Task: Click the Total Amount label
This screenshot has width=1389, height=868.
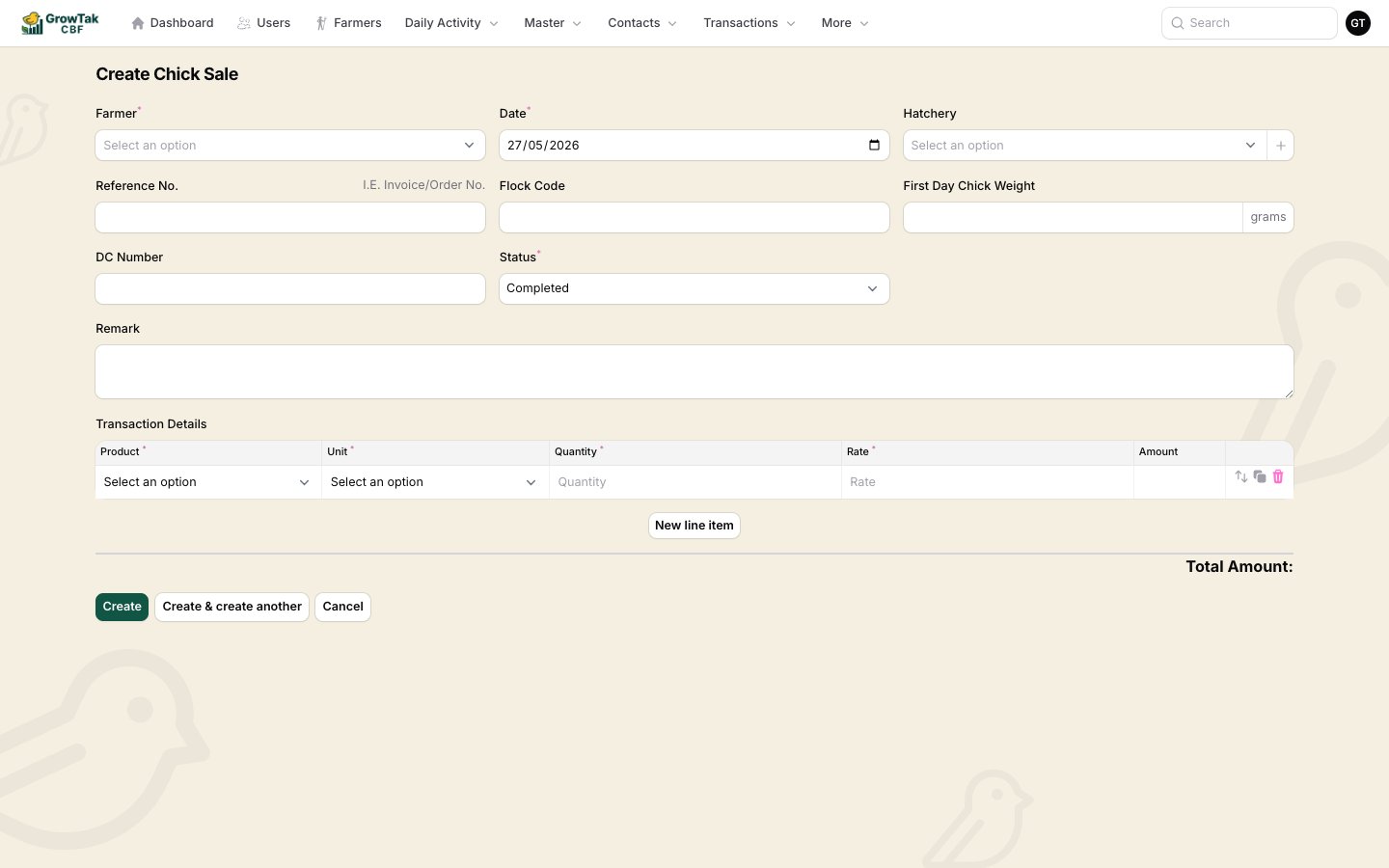Action: pyautogui.click(x=1239, y=567)
